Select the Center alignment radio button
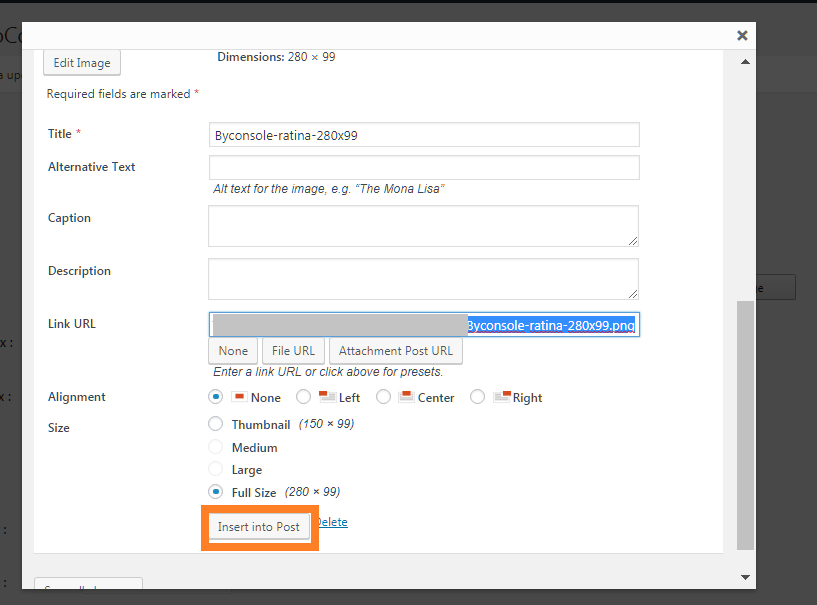 (383, 397)
